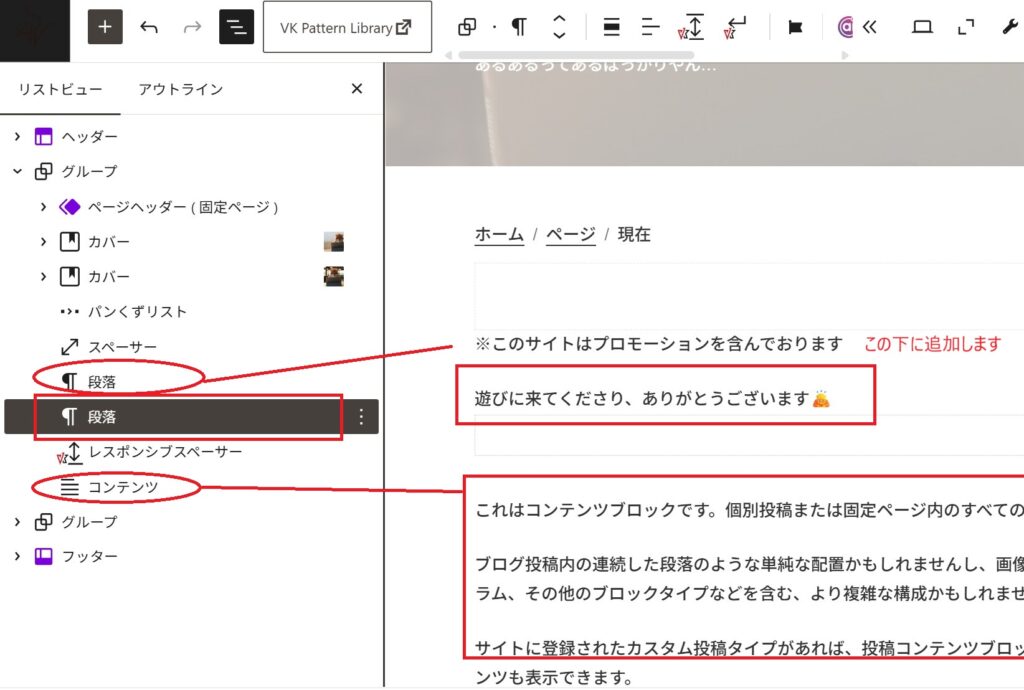Expand the ヘッダー tree item

click(x=18, y=136)
